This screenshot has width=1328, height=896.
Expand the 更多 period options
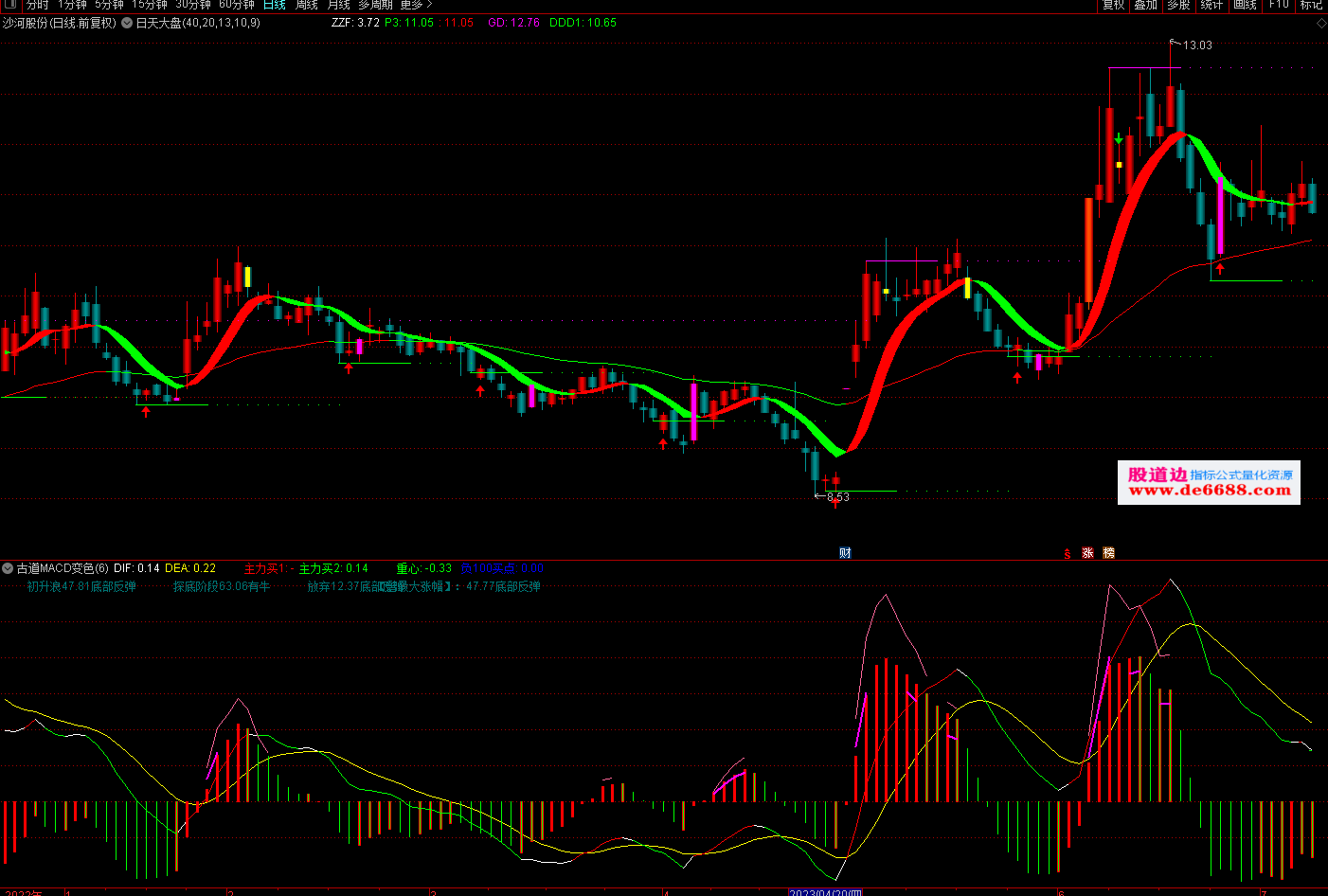tap(416, 5)
